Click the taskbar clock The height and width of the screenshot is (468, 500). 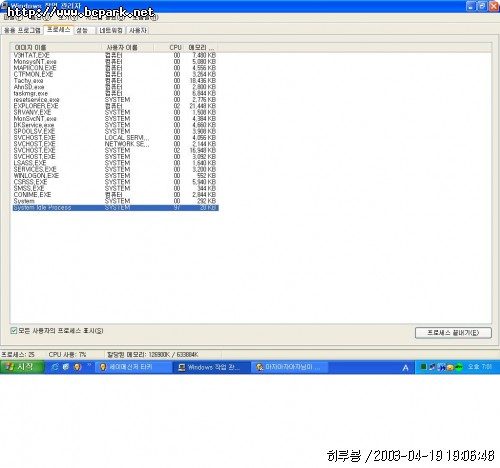tap(480, 367)
